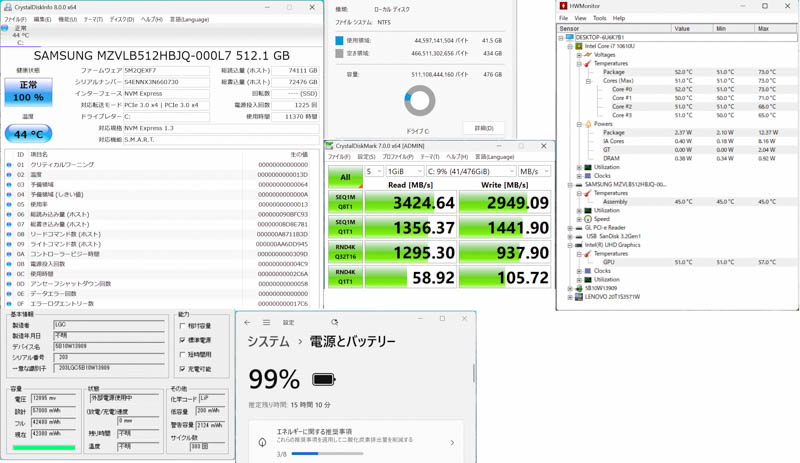Click the Intel Core i7 10610U CPU icon
Viewport: 800px width, 463px height.
click(x=579, y=46)
